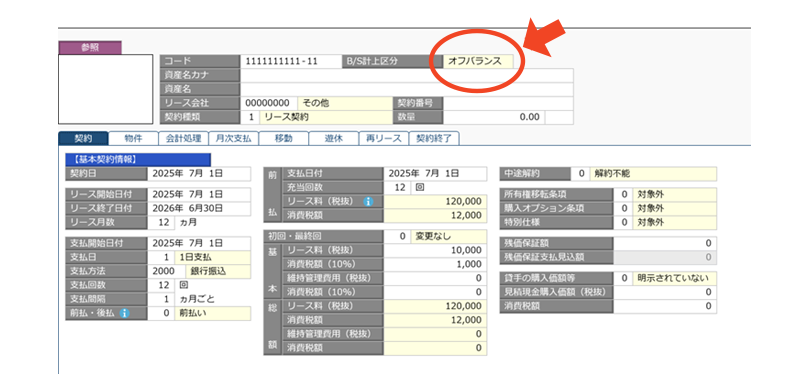This screenshot has height=380, width=800.
Task: Click the リース会社 name その他
Action: pyautogui.click(x=344, y=103)
